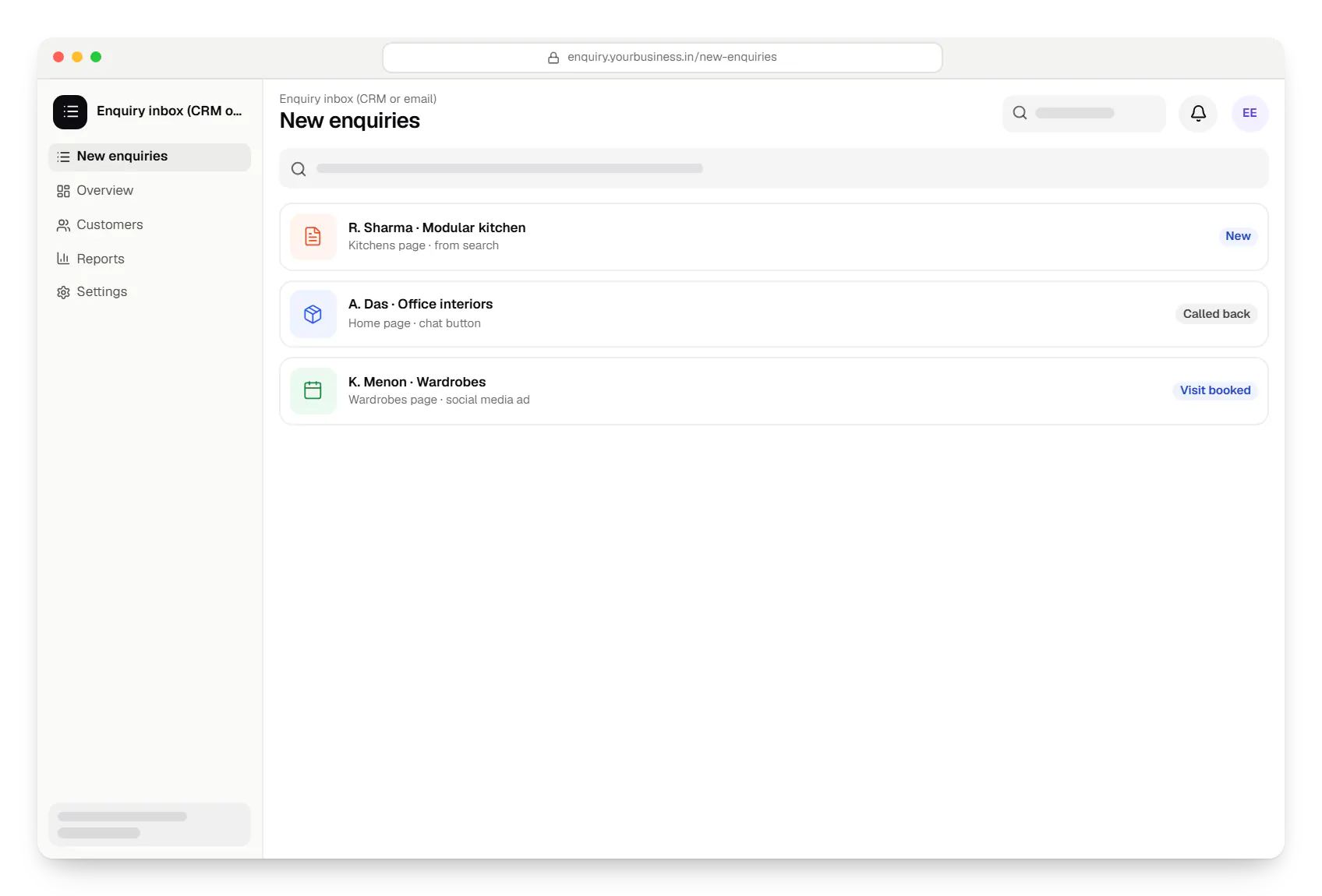Focus the enquiries list search bar
Viewport: 1322px width, 896px height.
pos(774,168)
